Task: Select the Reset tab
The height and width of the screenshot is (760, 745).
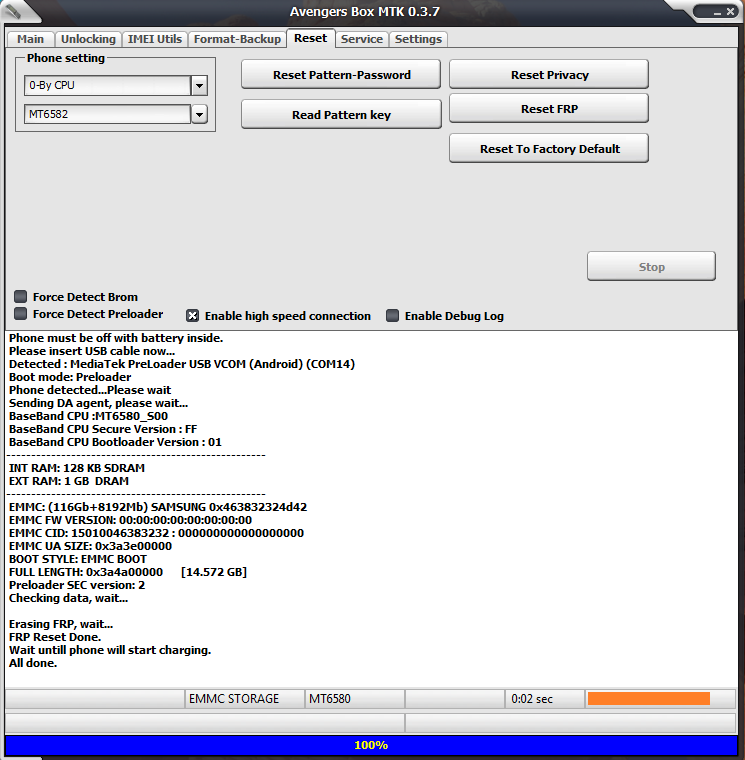Action: coord(310,38)
